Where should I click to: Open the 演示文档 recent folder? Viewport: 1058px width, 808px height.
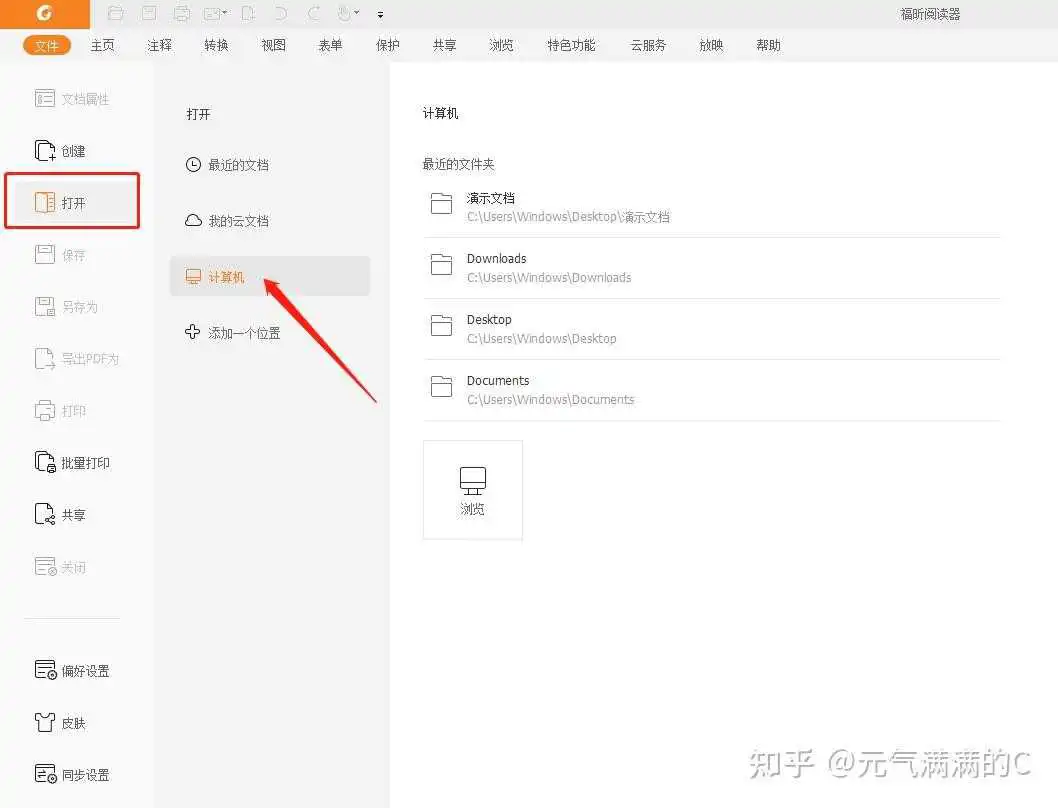pyautogui.click(x=711, y=207)
